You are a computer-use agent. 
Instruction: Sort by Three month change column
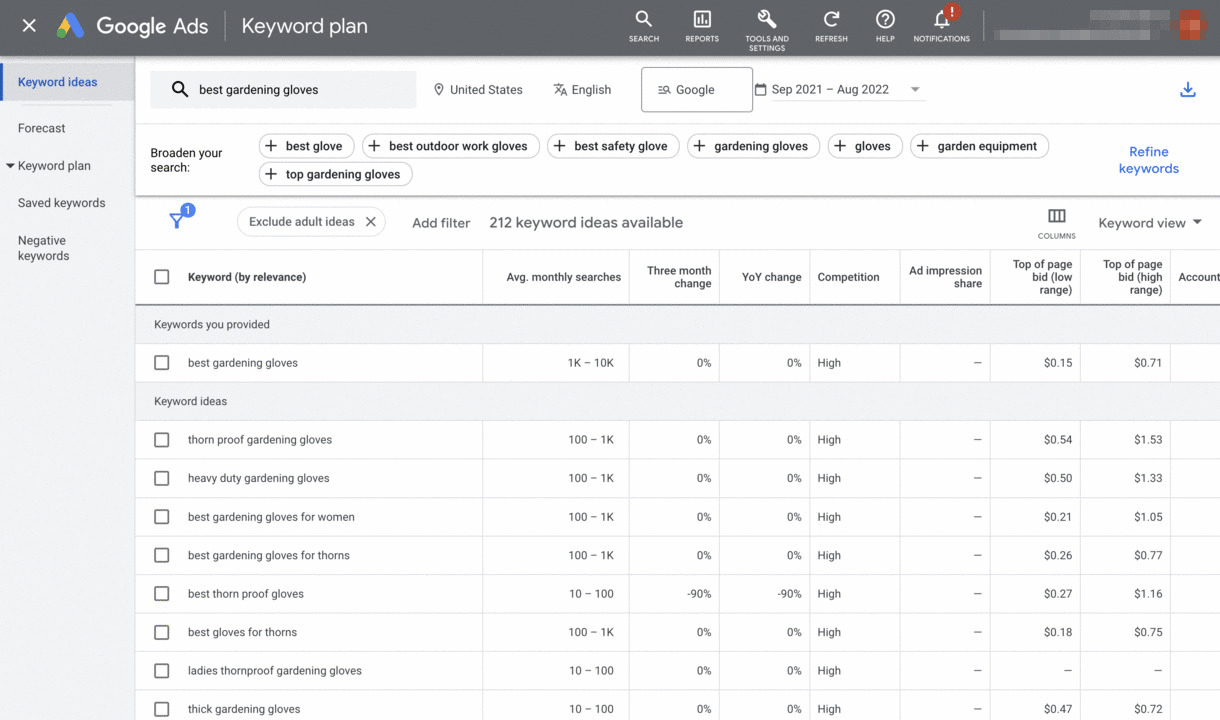tap(679, 277)
